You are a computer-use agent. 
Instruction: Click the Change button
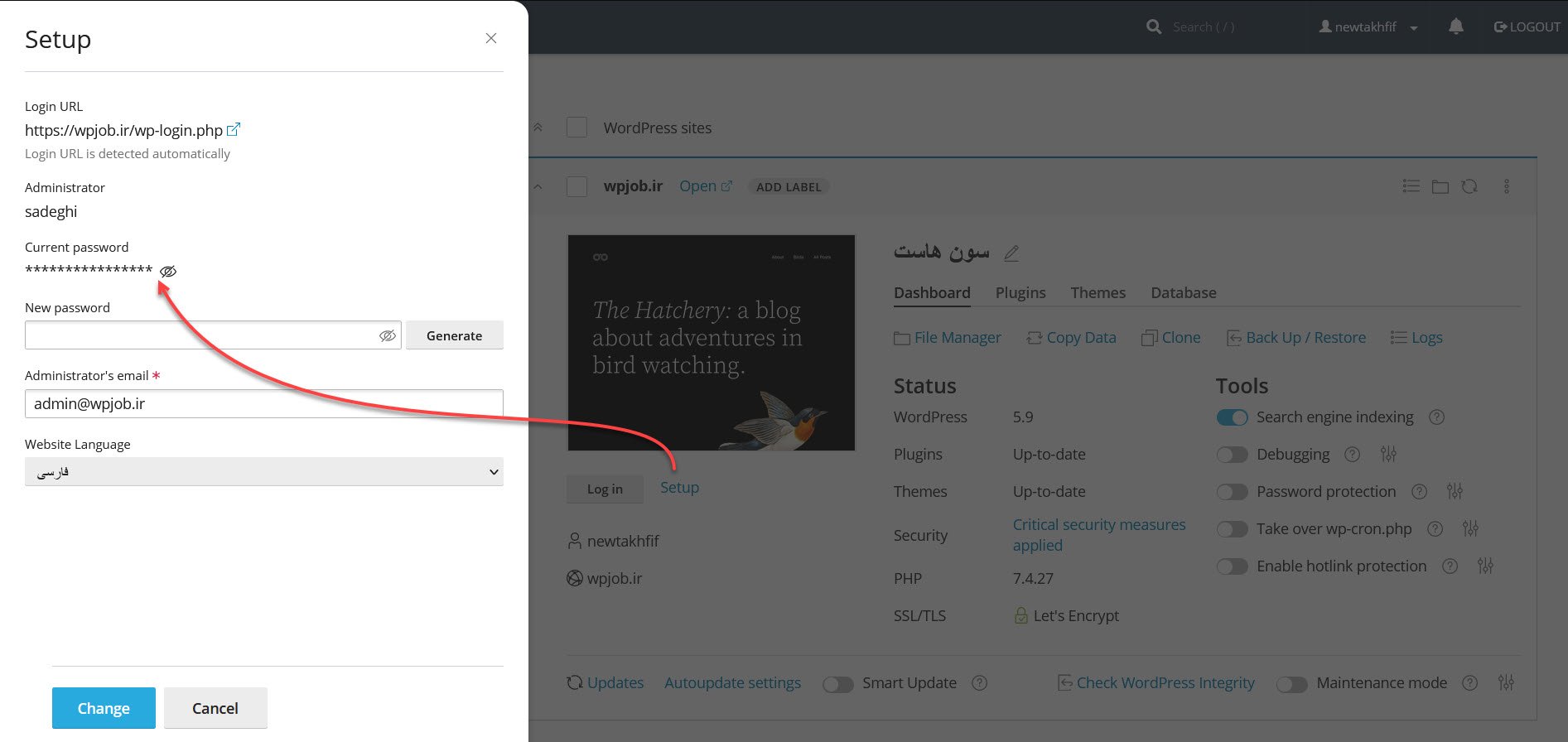pos(104,708)
